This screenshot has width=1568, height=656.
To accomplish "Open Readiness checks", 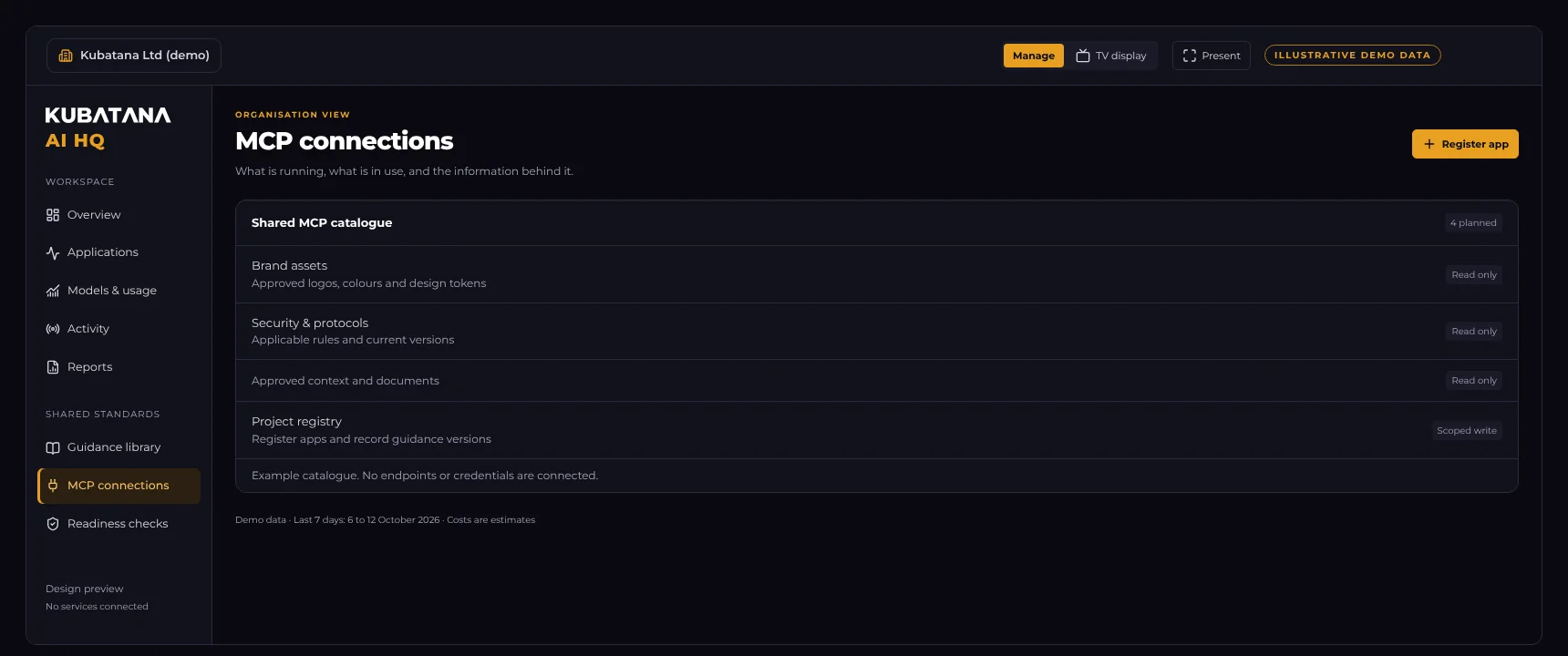I will click(x=119, y=524).
